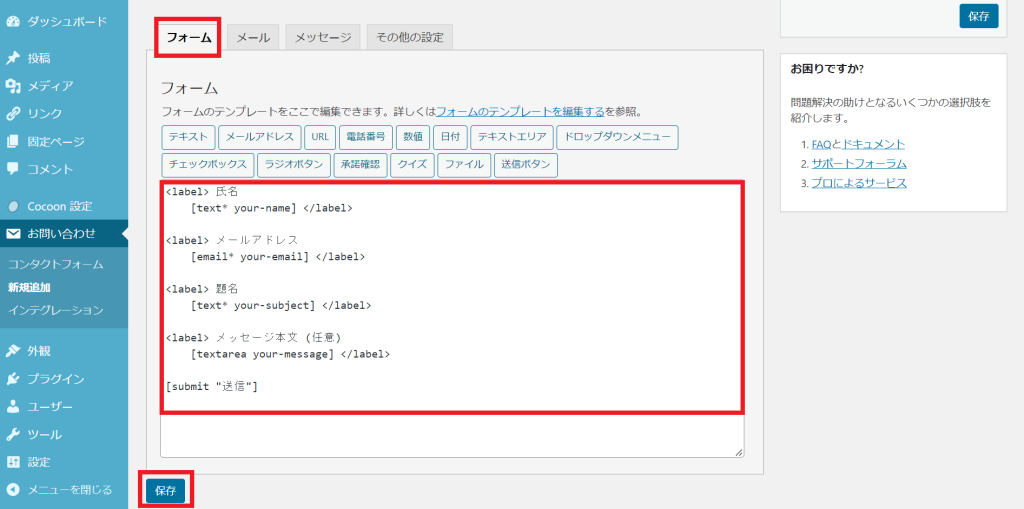This screenshot has height=509, width=1024.
Task: Select インテグレーション in the sidebar submenu
Action: 55,310
